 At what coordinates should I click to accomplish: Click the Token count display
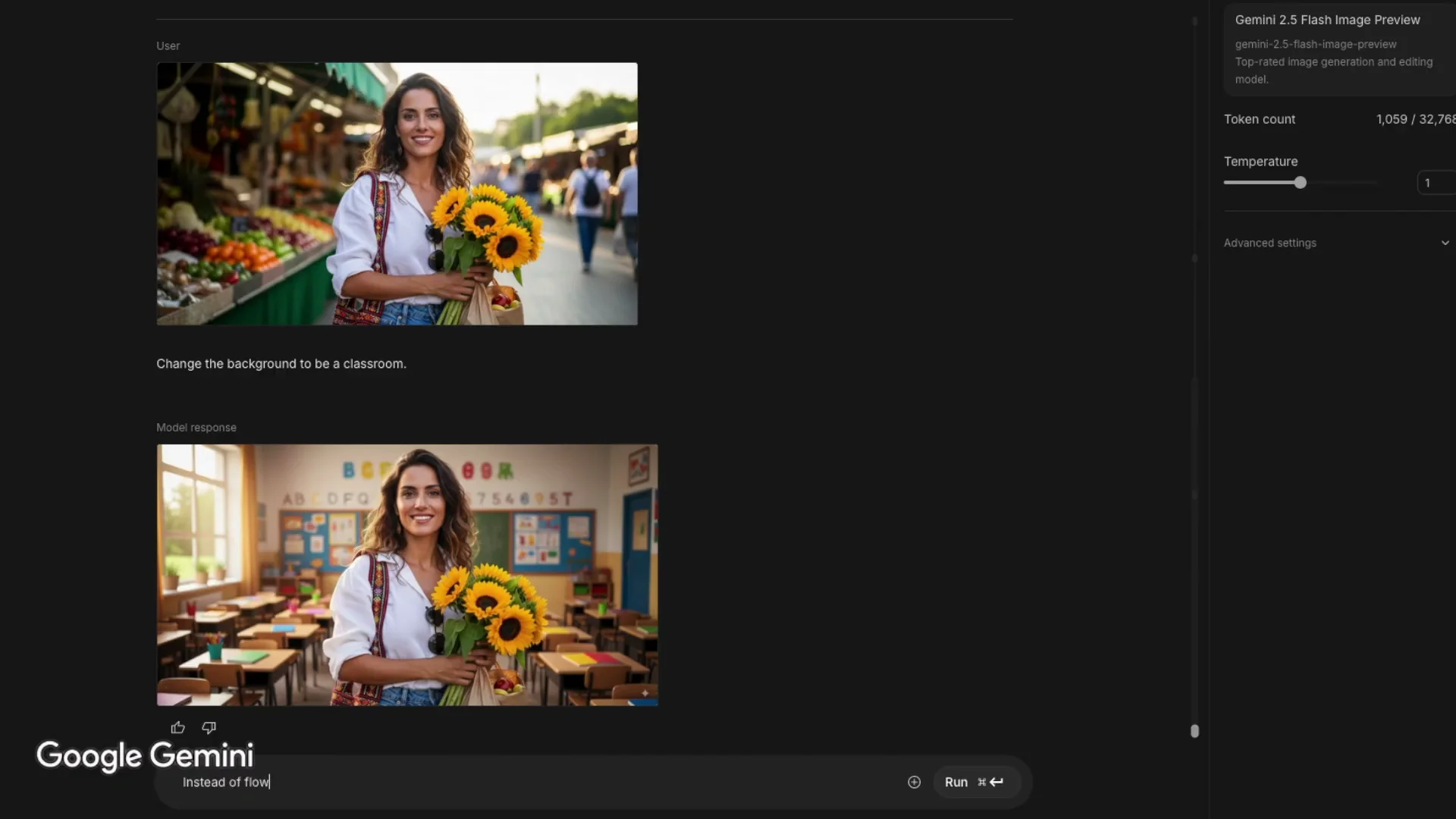1260,119
